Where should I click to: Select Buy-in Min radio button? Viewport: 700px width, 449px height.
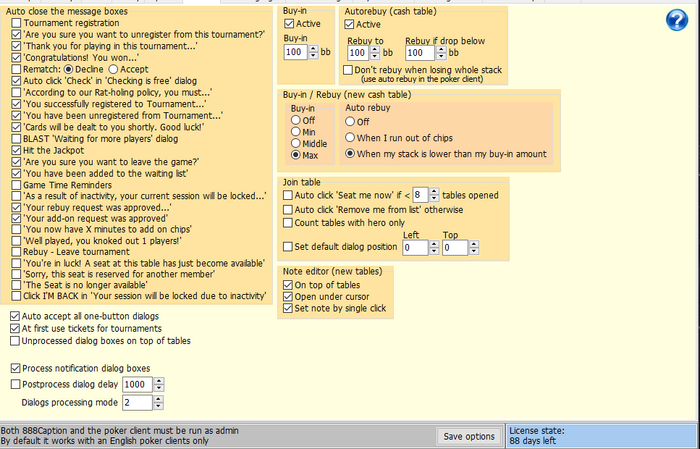296,132
